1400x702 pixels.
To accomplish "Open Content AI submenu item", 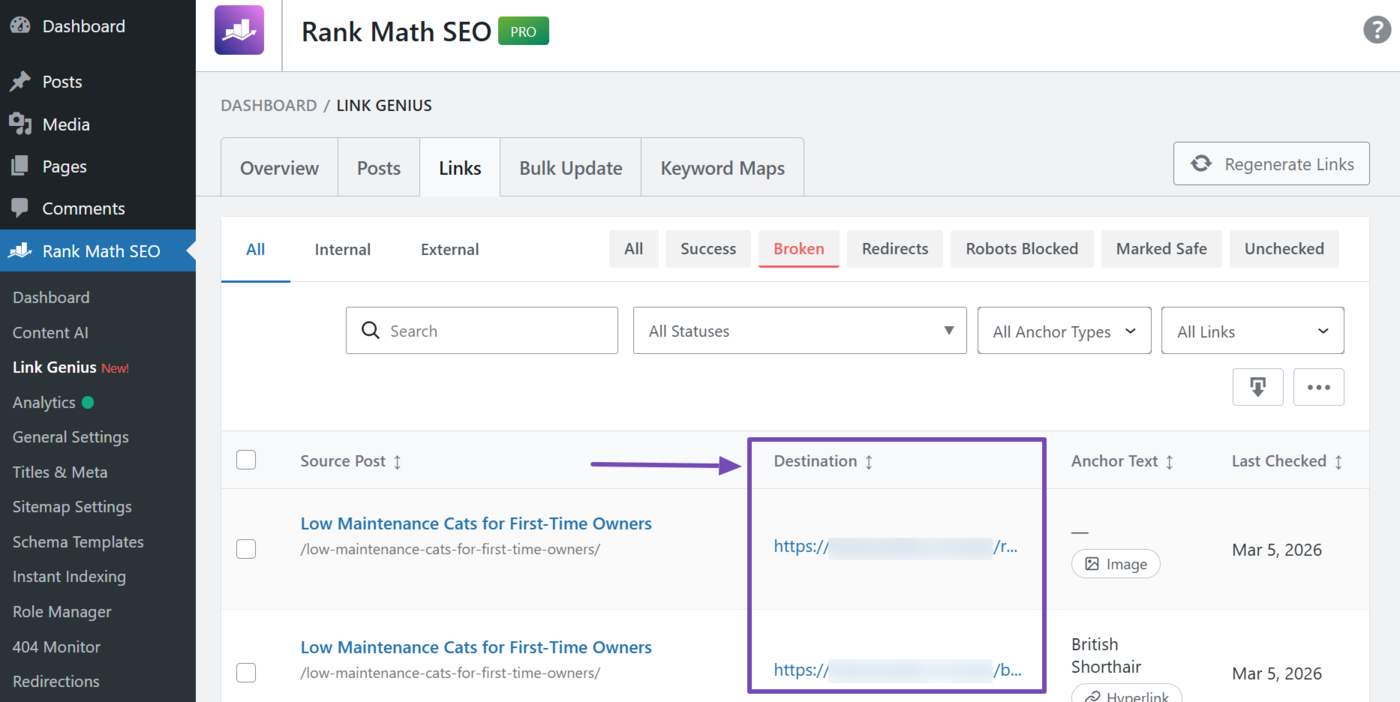I will 51,332.
